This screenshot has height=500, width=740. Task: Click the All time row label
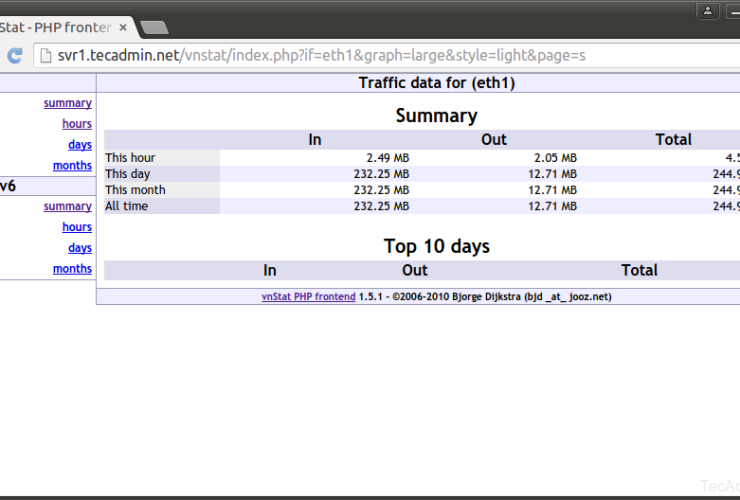(127, 206)
